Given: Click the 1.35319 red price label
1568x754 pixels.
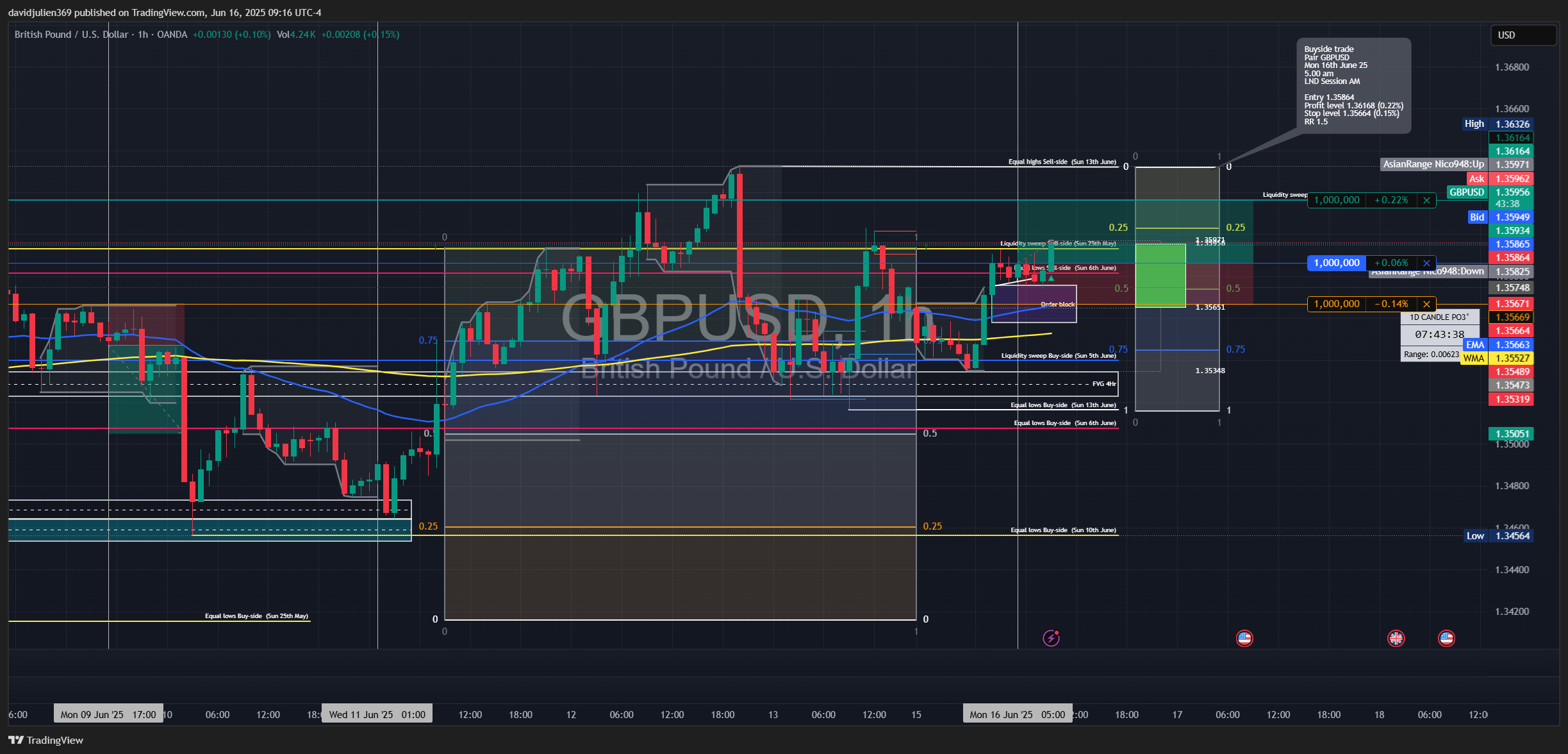Looking at the screenshot, I should pos(1511,399).
